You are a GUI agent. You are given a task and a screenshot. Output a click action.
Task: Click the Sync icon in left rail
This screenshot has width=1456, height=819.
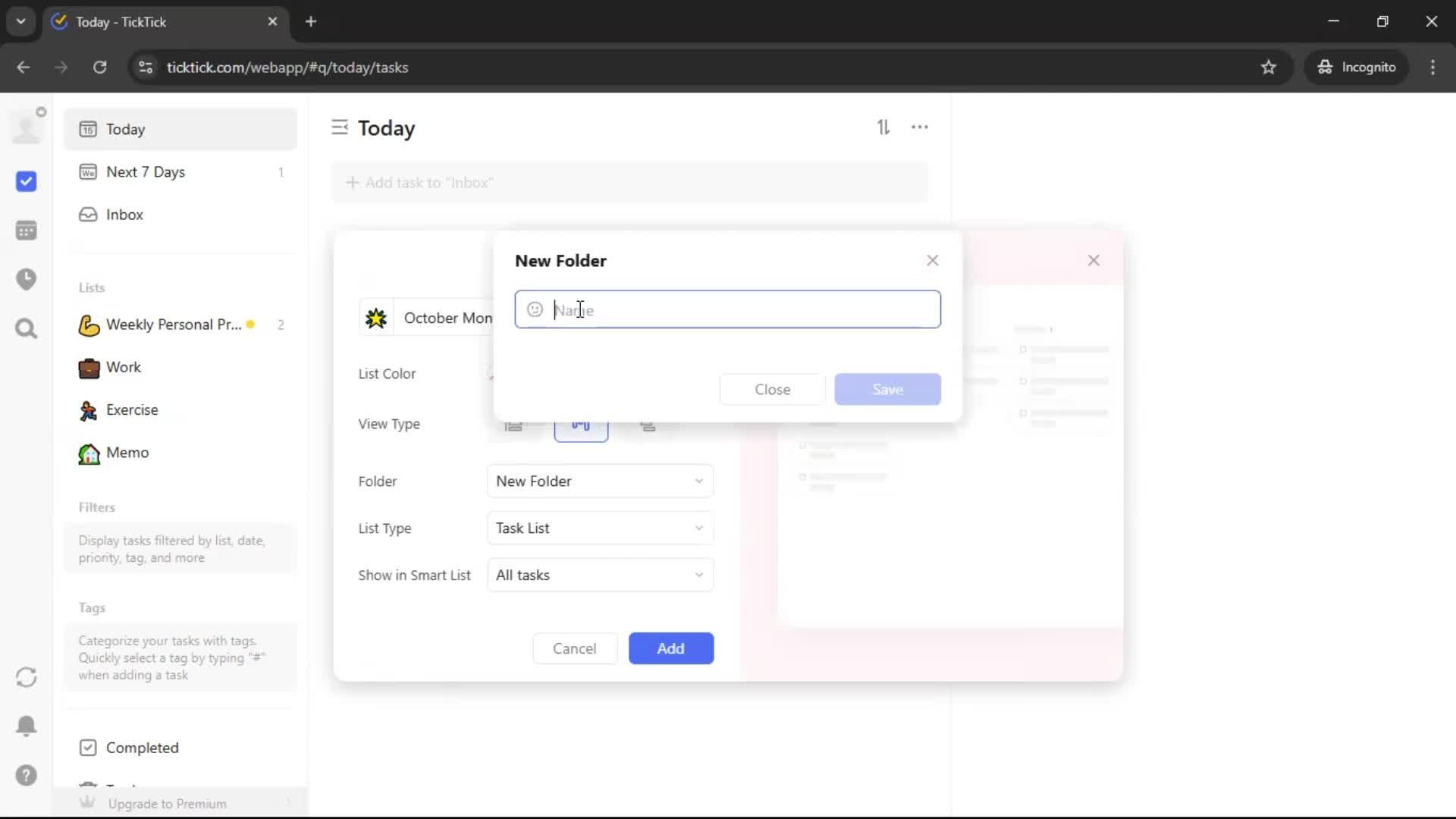(x=27, y=677)
